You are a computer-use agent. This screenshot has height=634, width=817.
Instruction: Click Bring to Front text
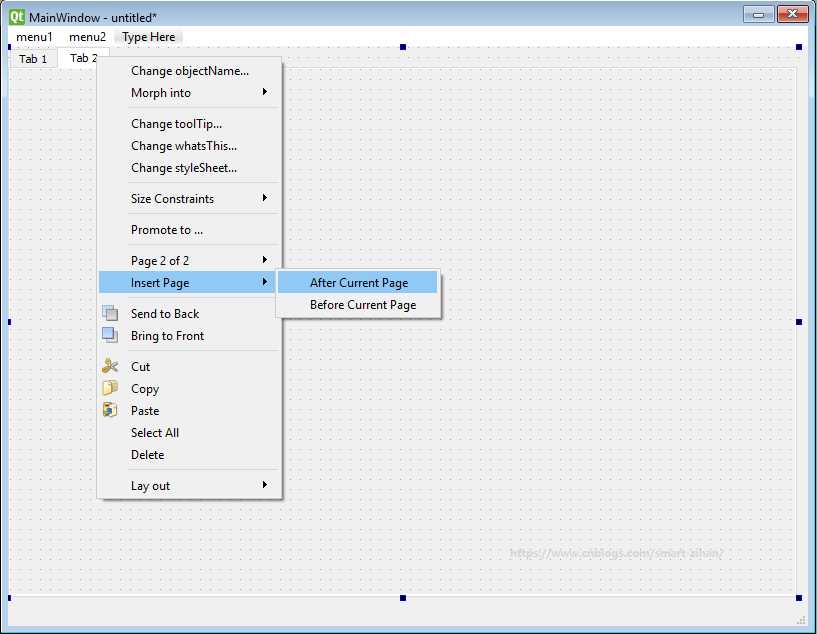(167, 336)
